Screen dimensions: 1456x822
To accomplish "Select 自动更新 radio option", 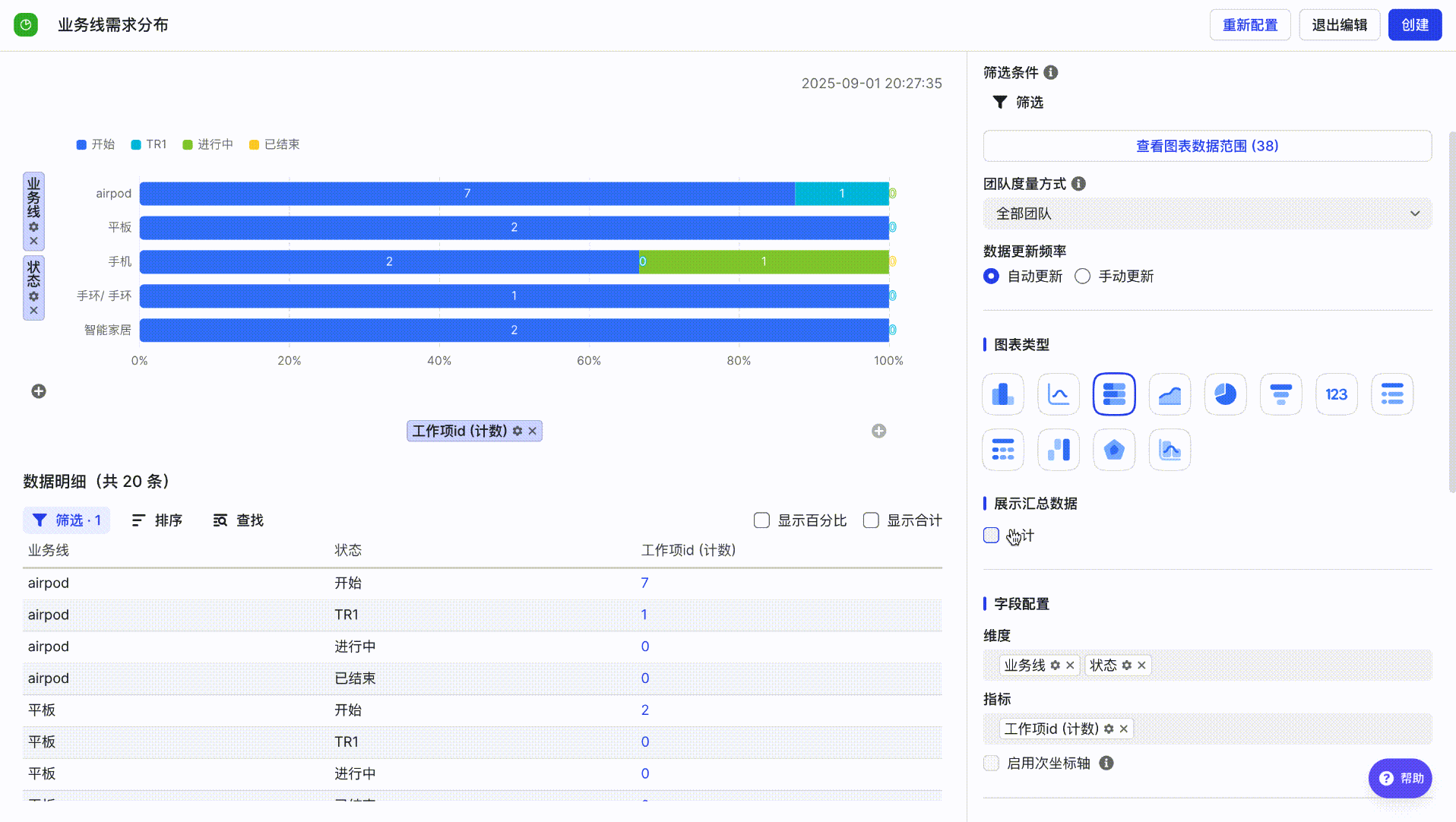I will coord(991,277).
